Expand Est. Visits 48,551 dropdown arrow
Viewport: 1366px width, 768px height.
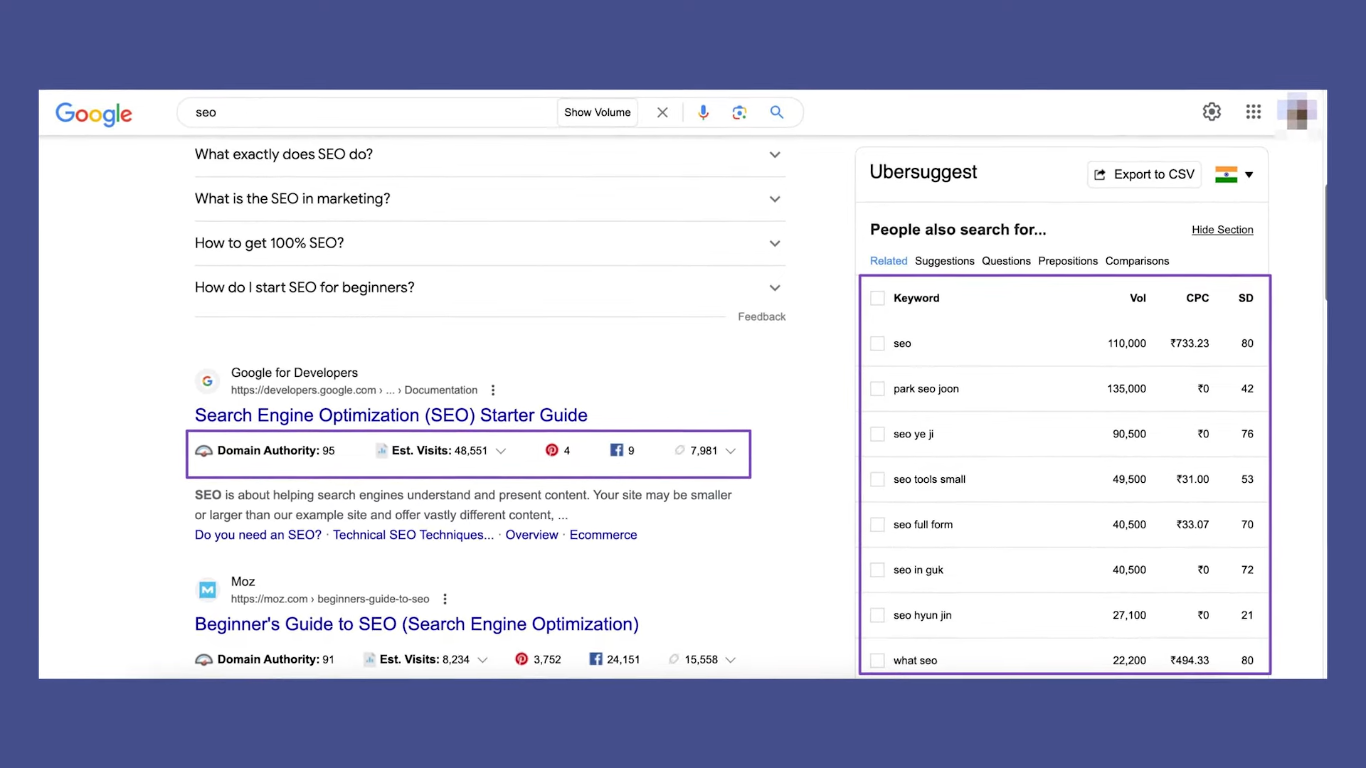(x=501, y=451)
